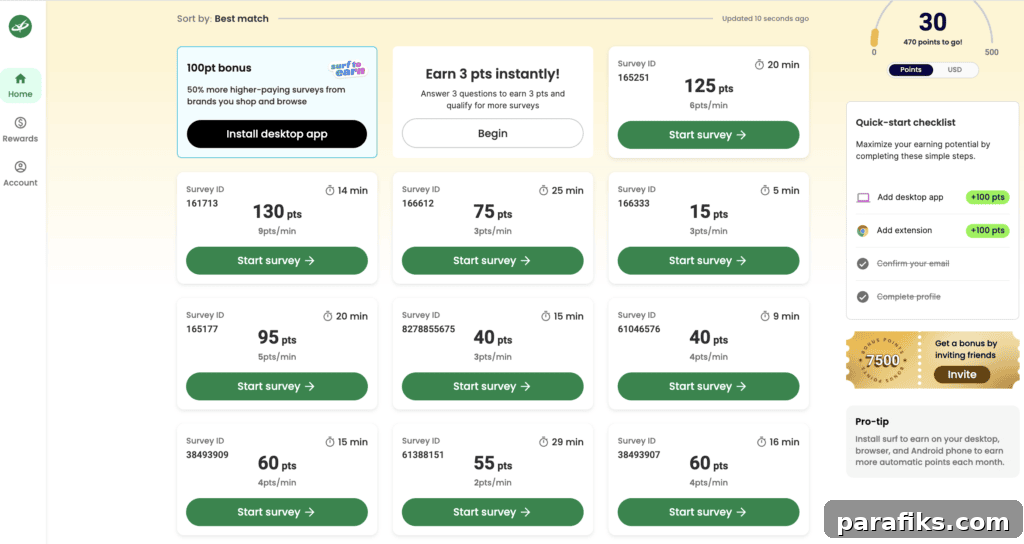Screen dimensions: 1024x544
Task: Go to the Account page
Action: [x=20, y=174]
